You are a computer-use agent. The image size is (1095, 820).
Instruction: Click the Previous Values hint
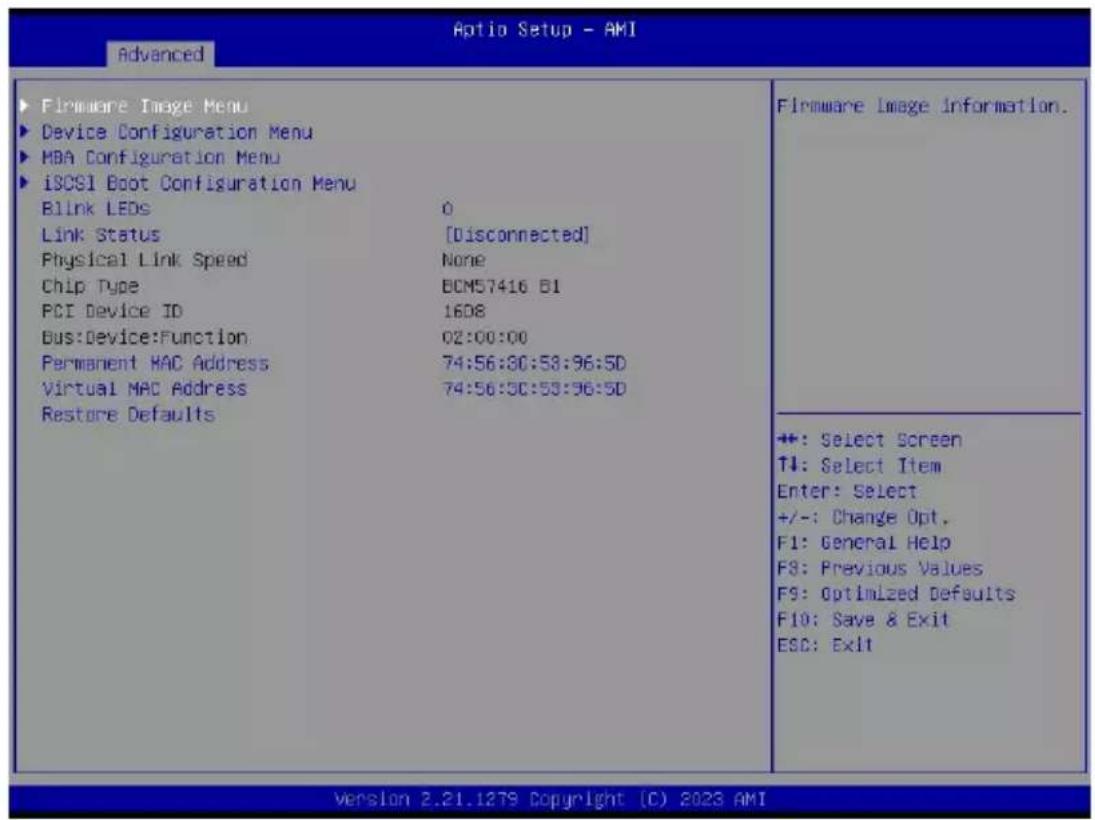(880, 568)
